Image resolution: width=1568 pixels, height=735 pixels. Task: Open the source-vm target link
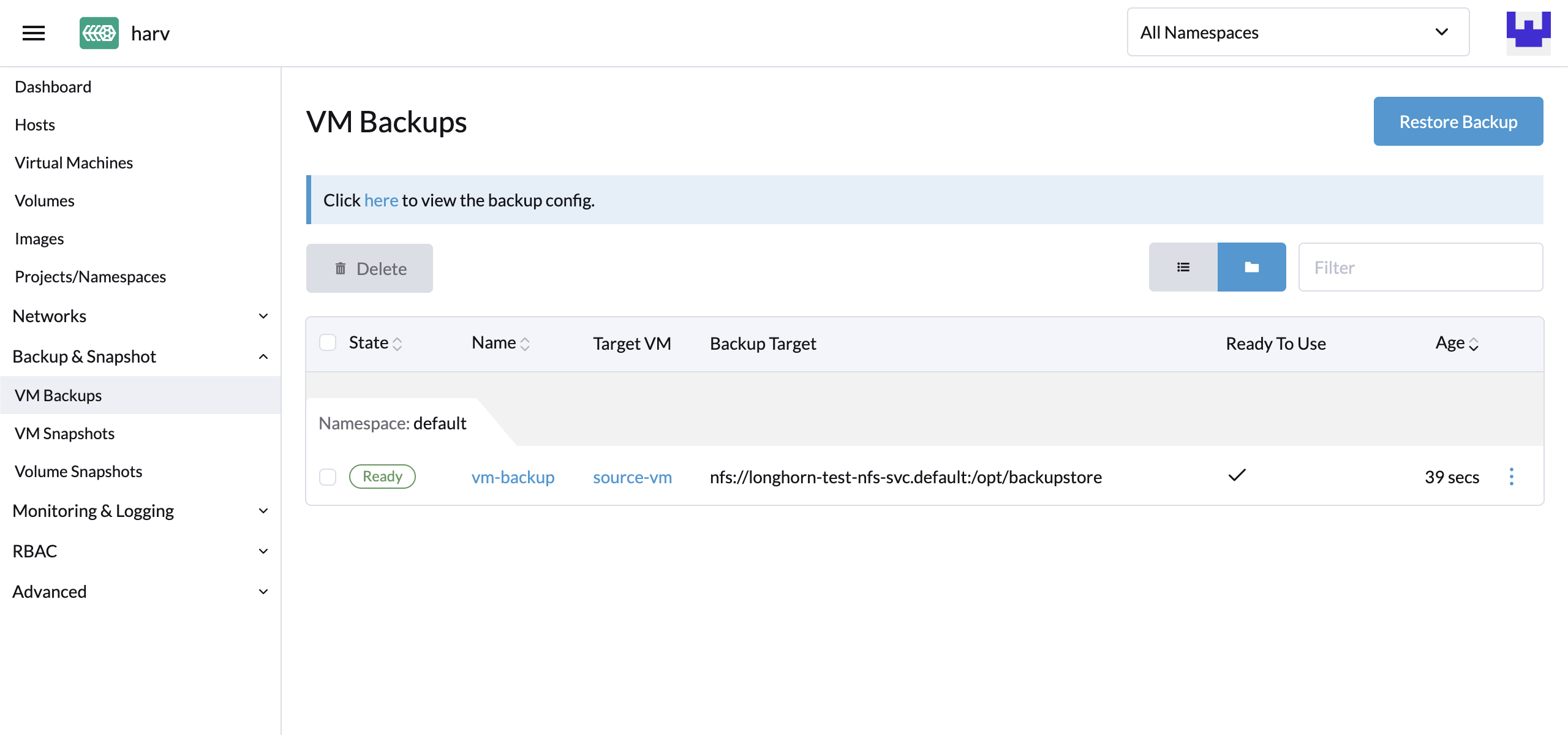pos(631,477)
